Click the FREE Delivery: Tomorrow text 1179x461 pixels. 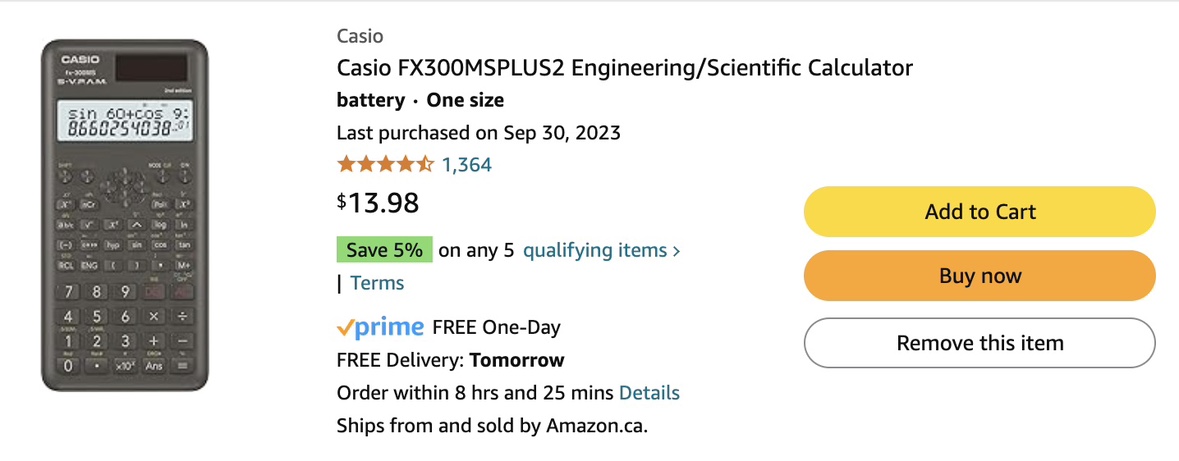450,360
